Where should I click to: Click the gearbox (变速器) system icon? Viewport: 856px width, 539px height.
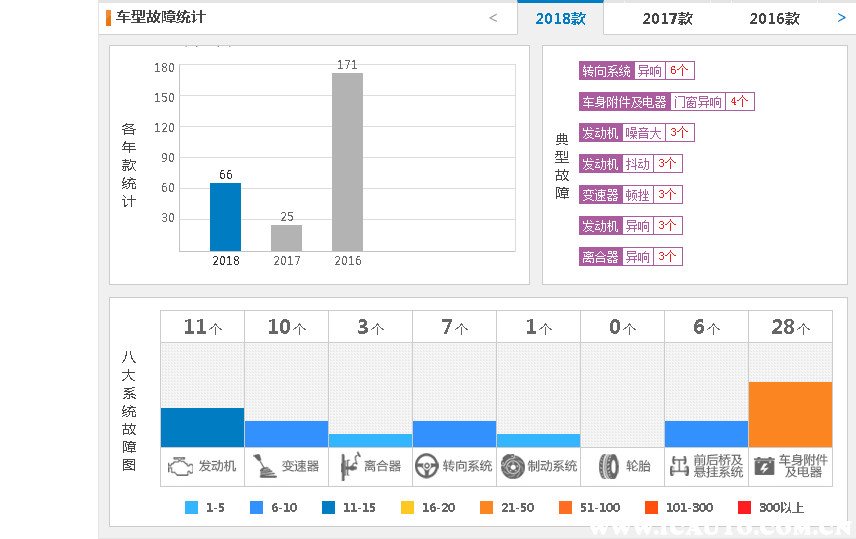263,466
